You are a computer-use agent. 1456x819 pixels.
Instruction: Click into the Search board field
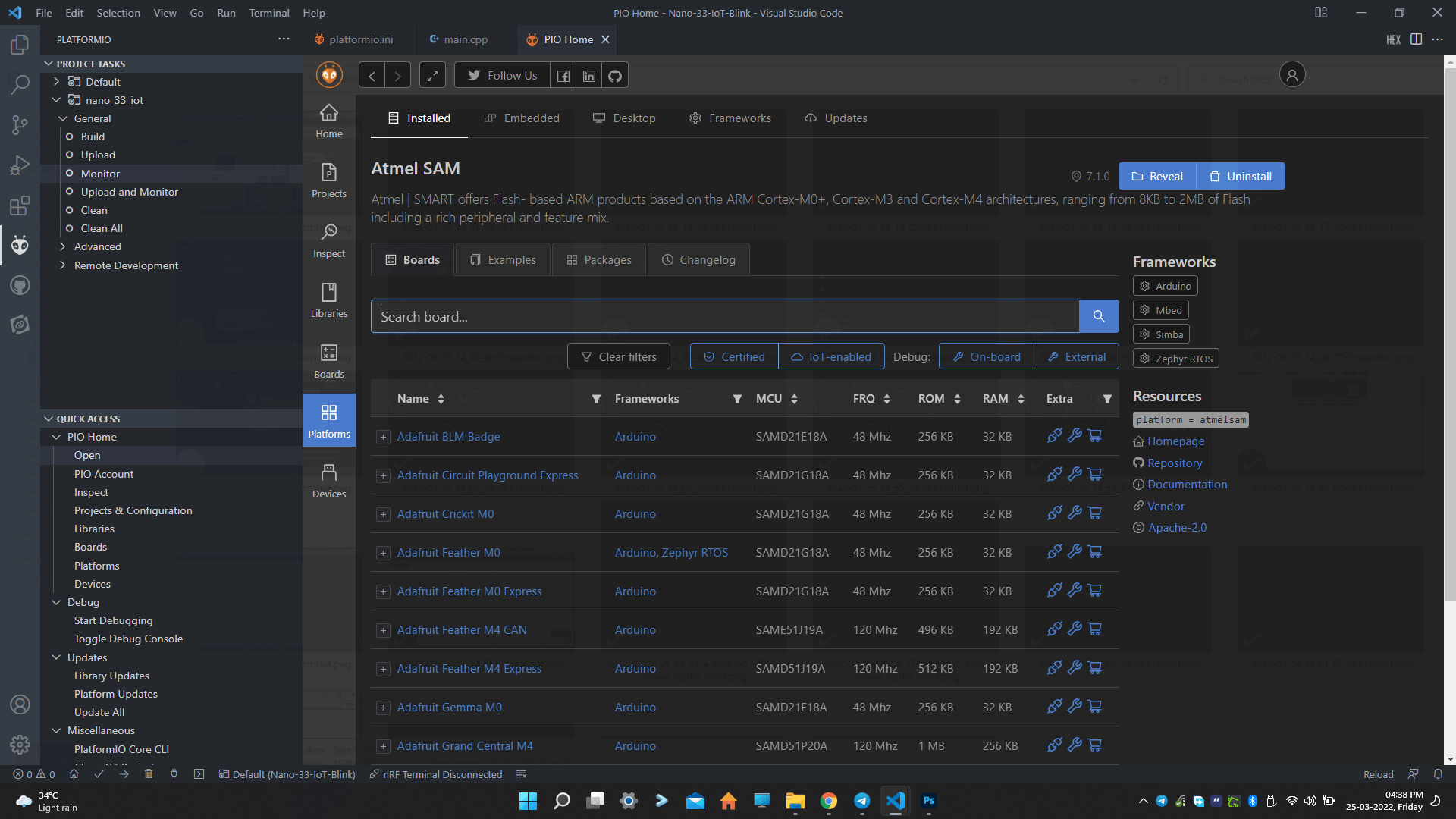pos(725,316)
